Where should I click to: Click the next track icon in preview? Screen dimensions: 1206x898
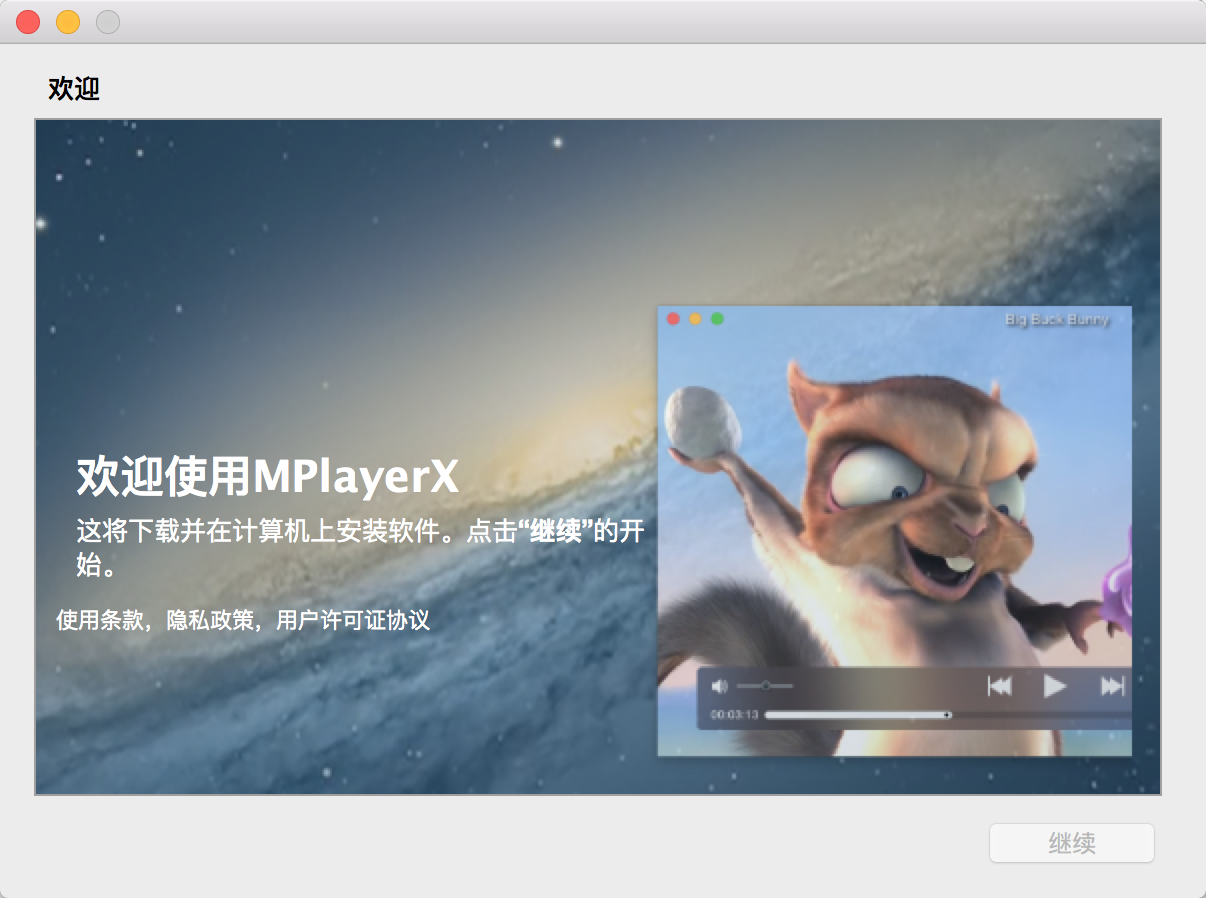click(1112, 686)
